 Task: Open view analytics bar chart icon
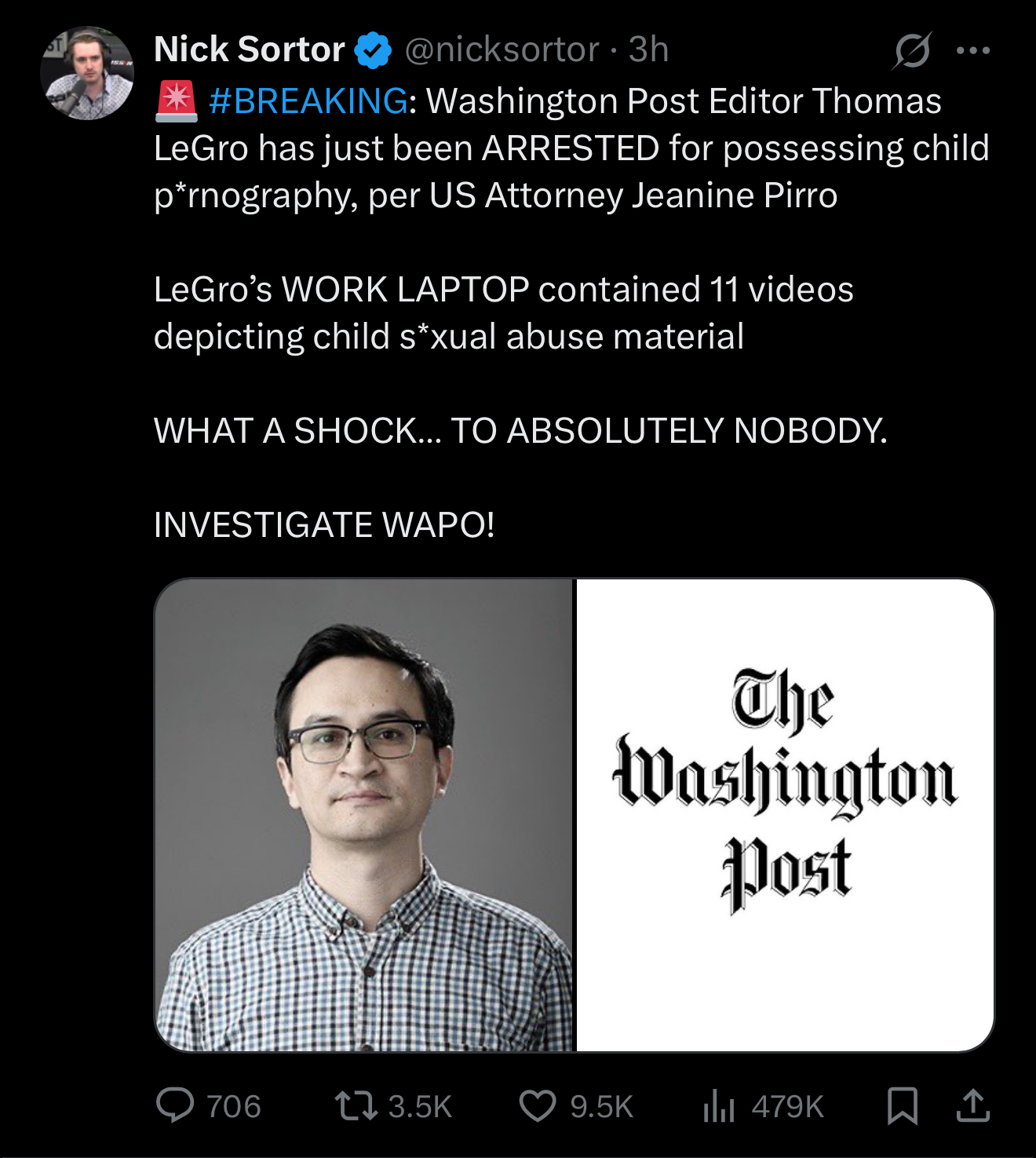(718, 1106)
